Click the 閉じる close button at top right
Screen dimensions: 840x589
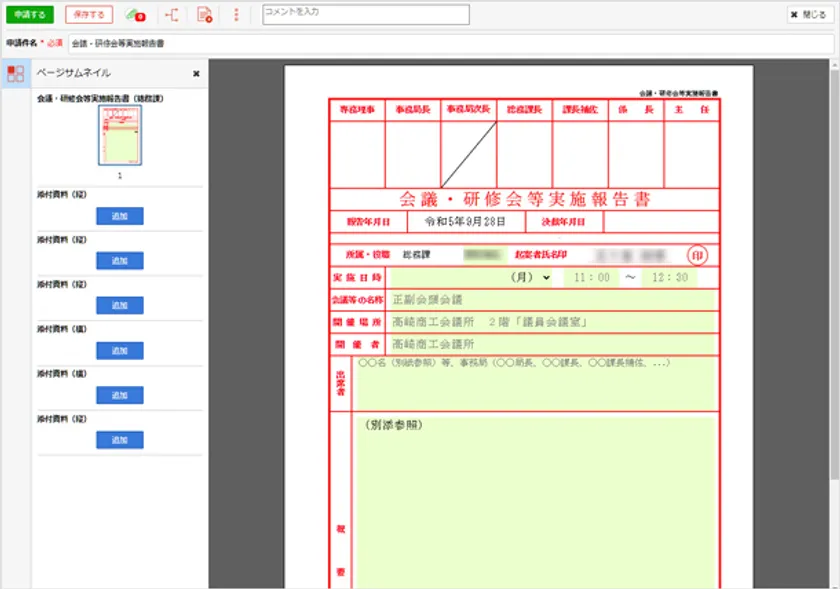(x=808, y=15)
